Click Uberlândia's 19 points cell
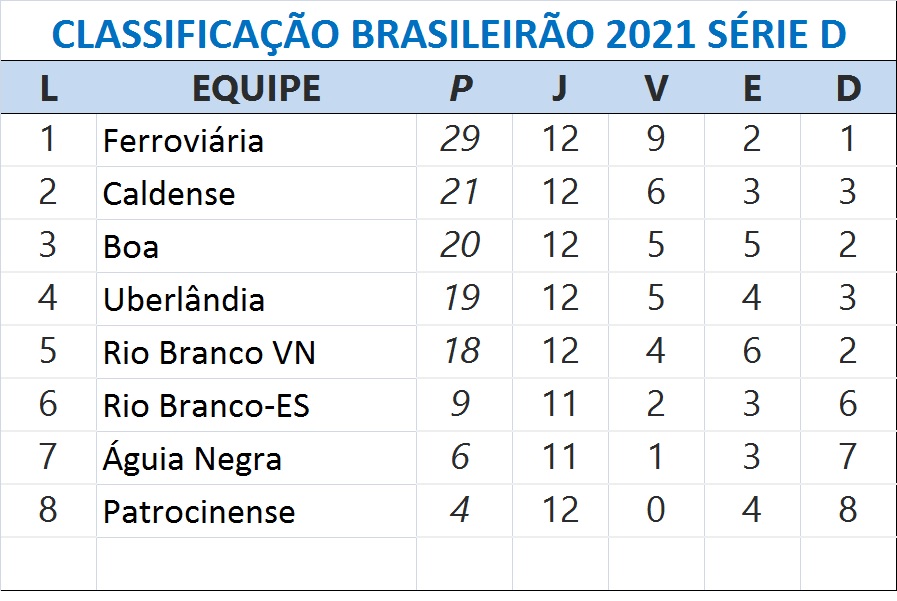 (461, 298)
